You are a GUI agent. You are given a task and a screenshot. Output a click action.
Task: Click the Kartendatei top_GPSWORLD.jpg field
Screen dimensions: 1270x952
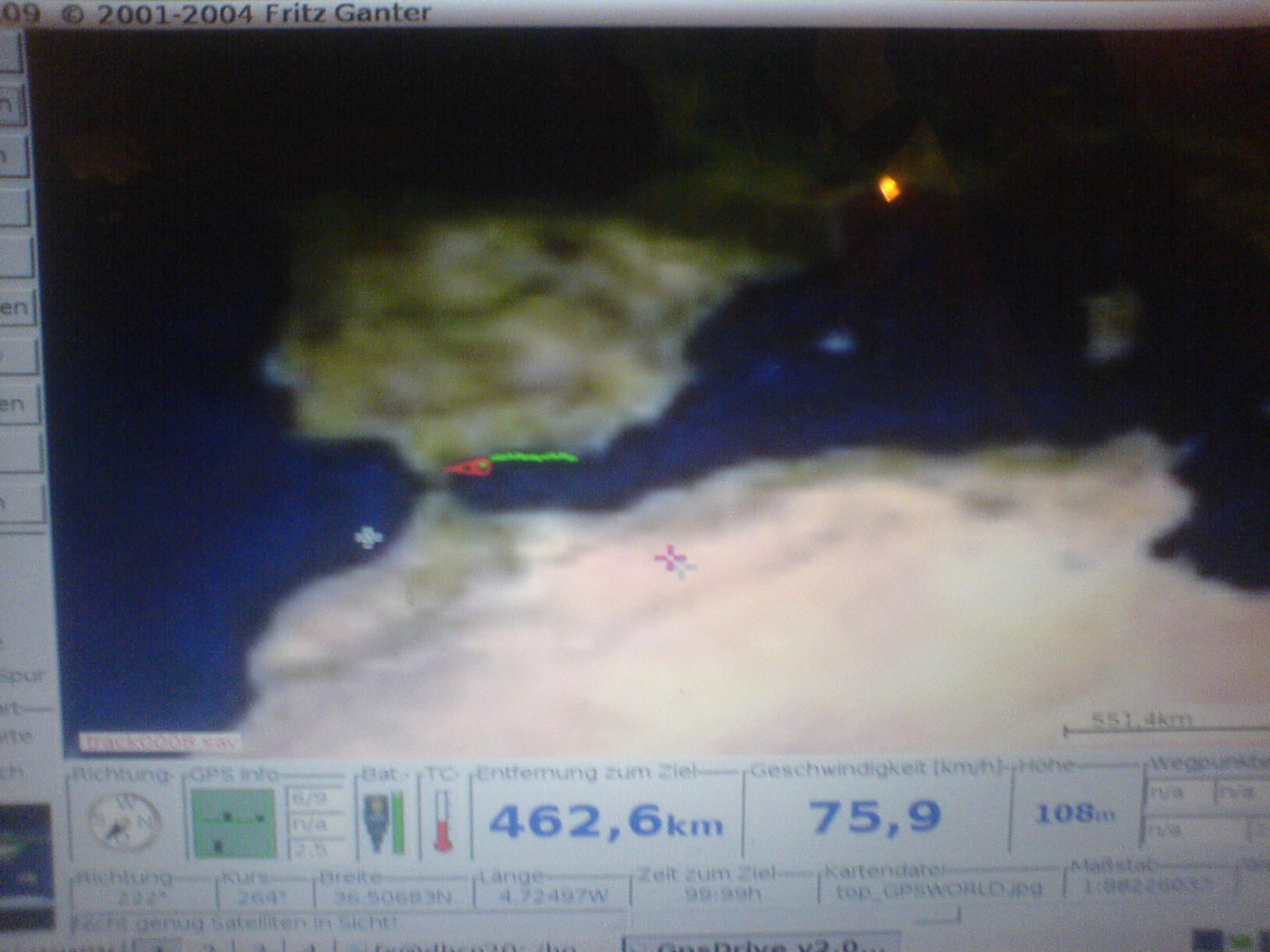(938, 889)
